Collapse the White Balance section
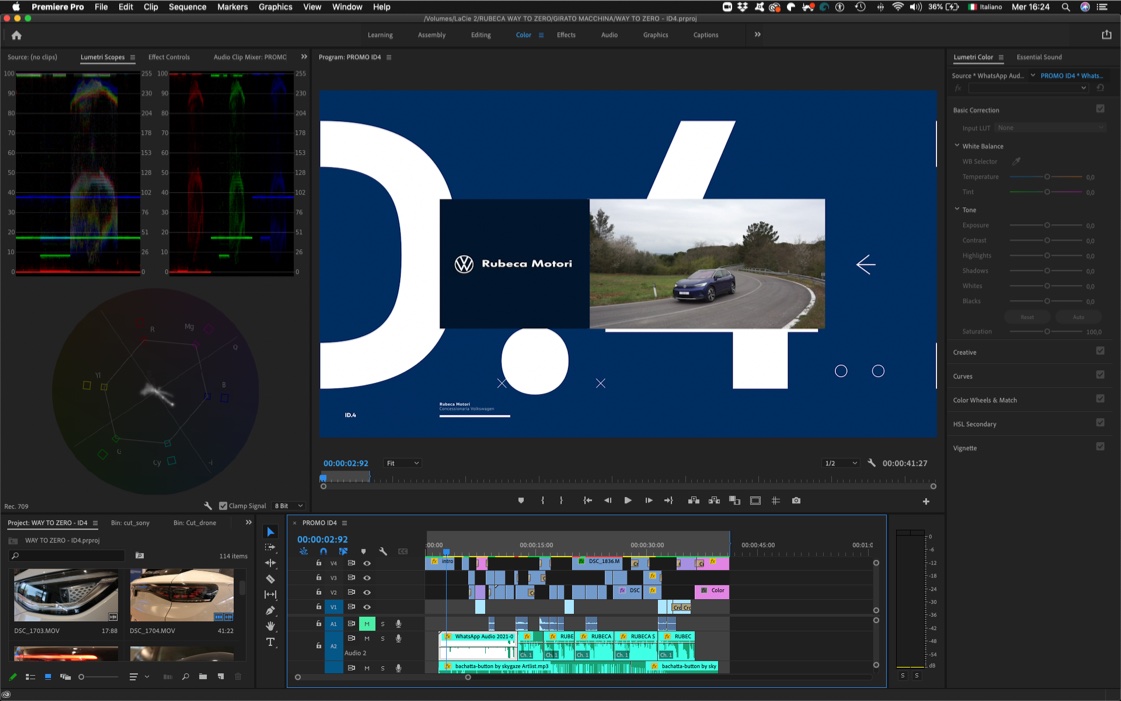 pos(957,146)
